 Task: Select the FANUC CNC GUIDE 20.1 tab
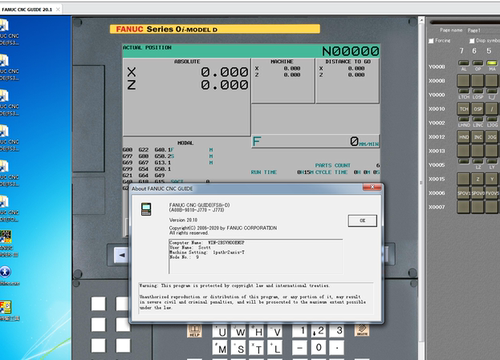[x=30, y=9]
